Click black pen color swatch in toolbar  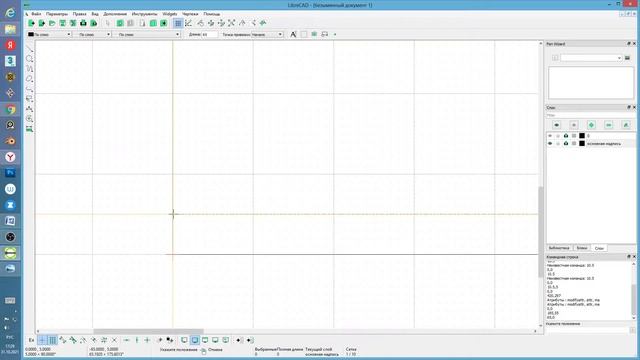pos(31,35)
